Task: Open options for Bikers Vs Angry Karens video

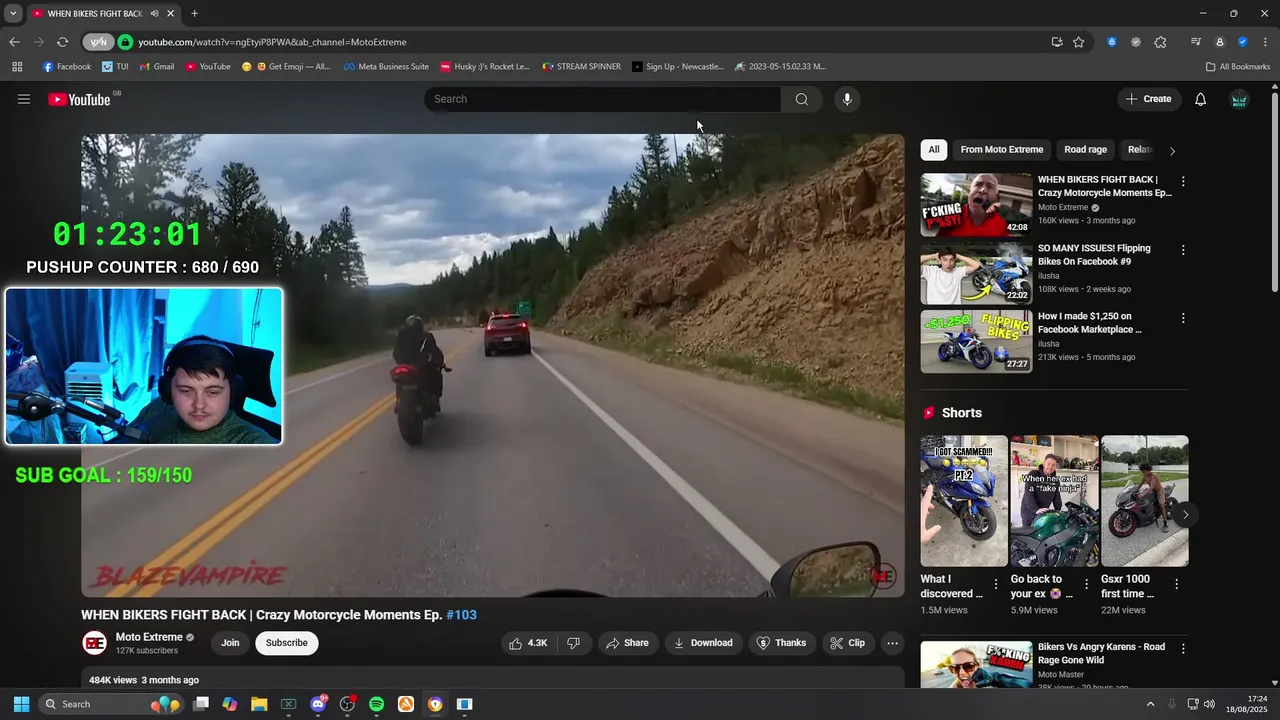Action: coord(1183,649)
